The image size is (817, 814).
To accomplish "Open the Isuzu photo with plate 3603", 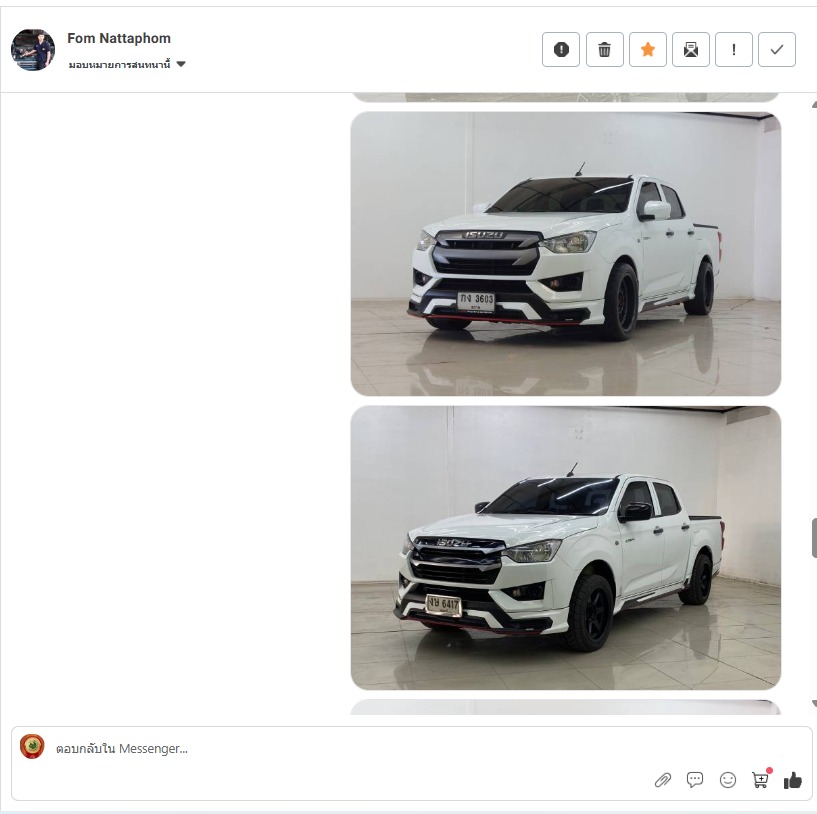I will click(x=566, y=254).
